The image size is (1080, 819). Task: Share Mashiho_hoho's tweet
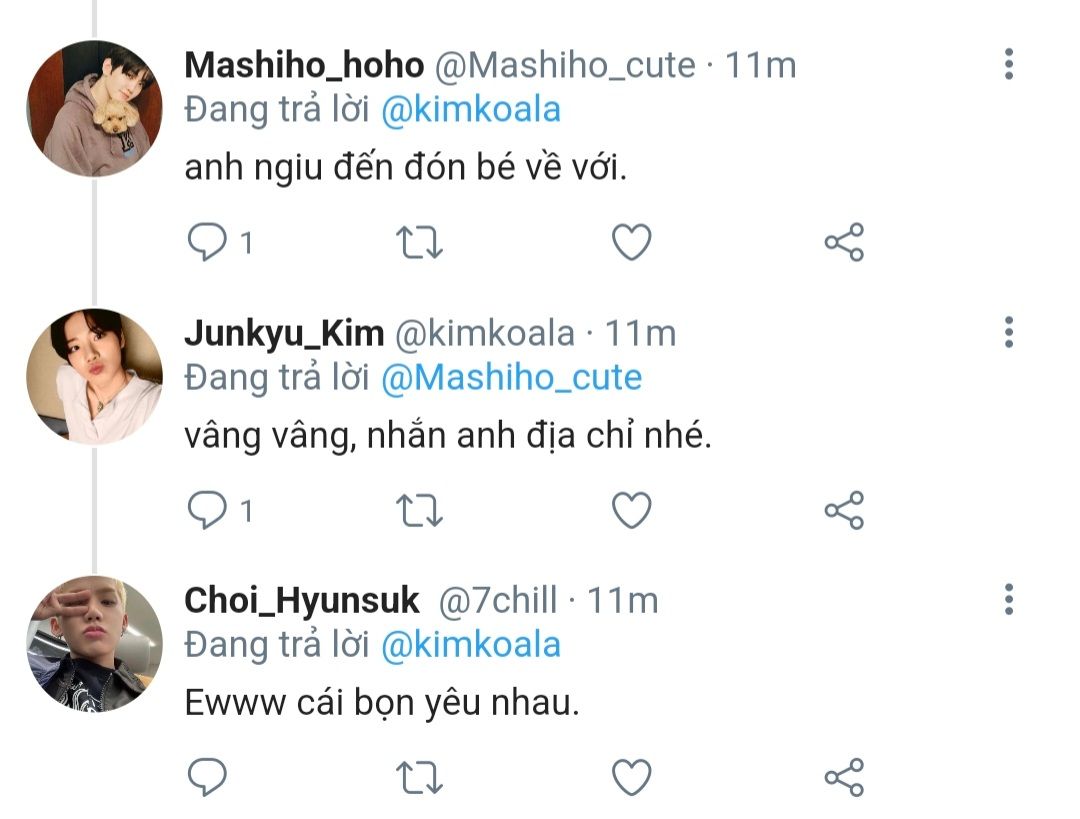coord(844,242)
